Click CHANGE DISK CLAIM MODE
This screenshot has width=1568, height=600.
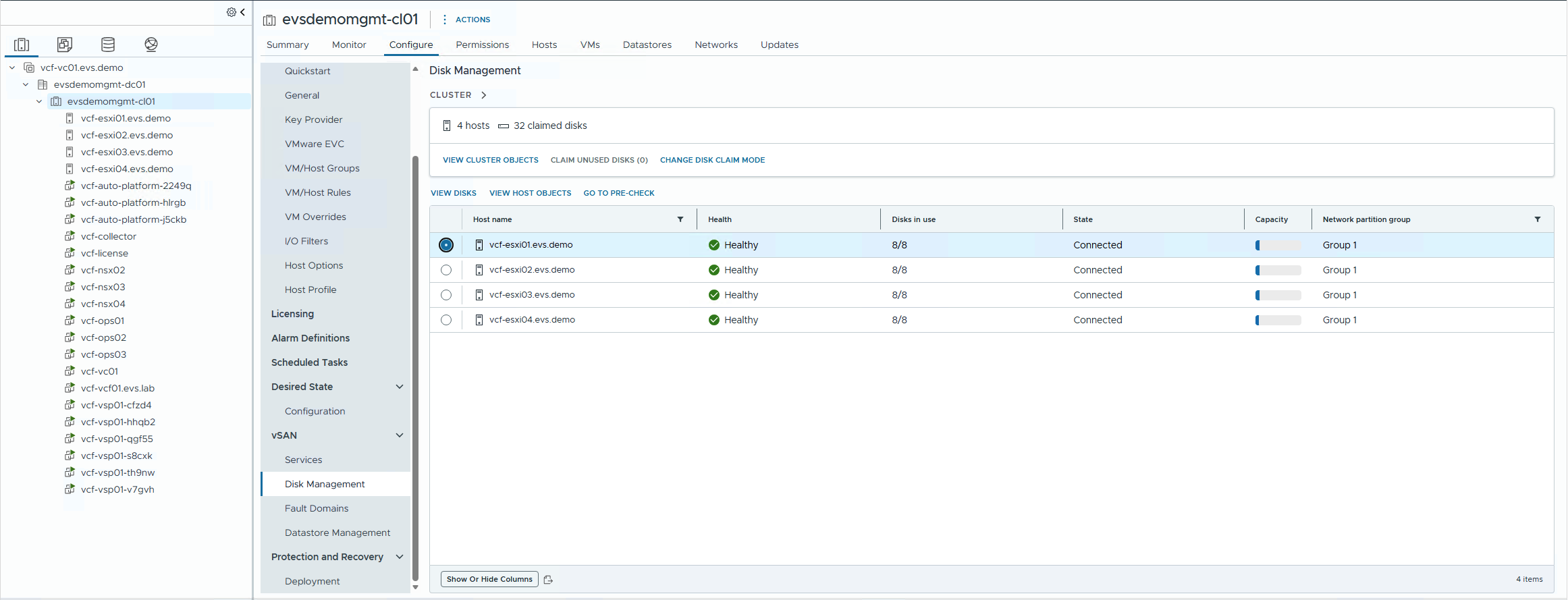(x=712, y=160)
